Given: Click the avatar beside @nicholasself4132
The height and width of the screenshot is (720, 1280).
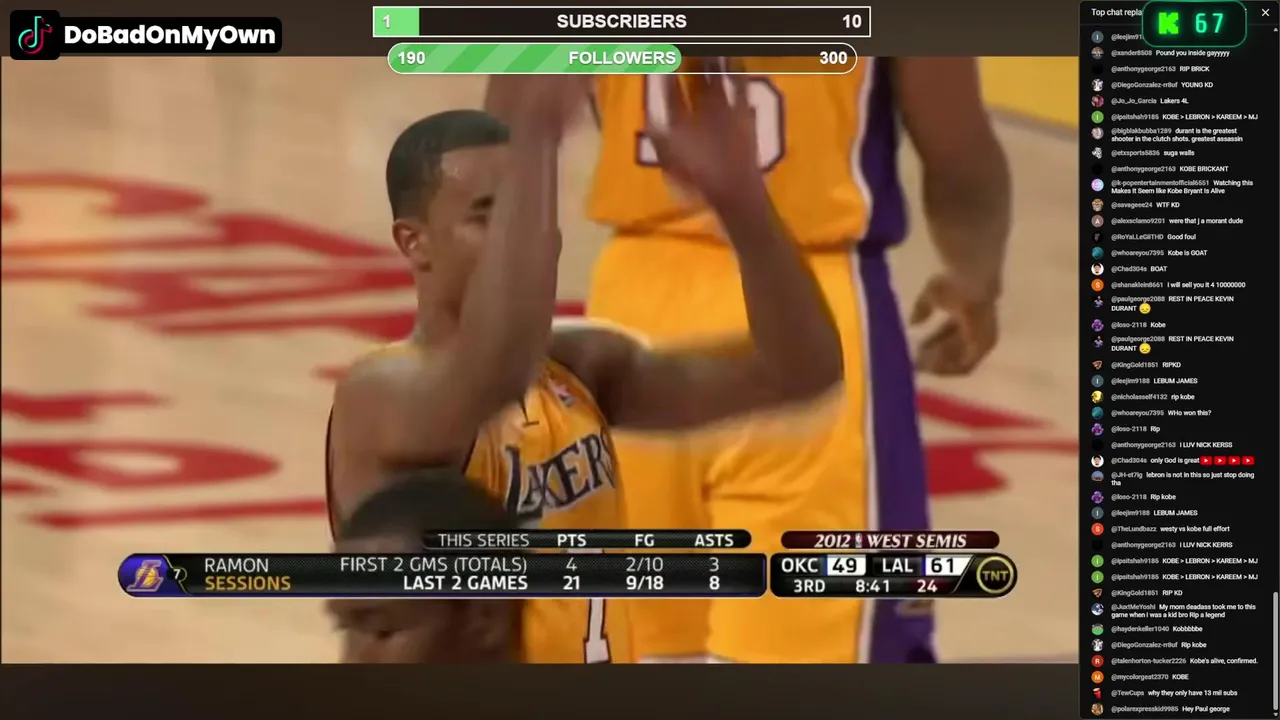Looking at the screenshot, I should [1097, 397].
